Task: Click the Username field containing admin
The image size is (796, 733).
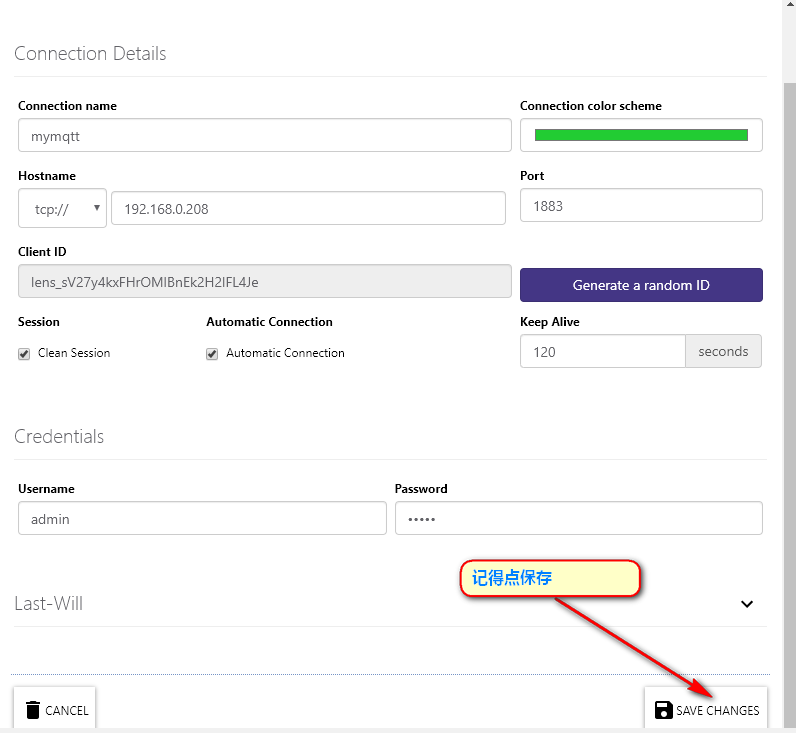Action: click(202, 518)
